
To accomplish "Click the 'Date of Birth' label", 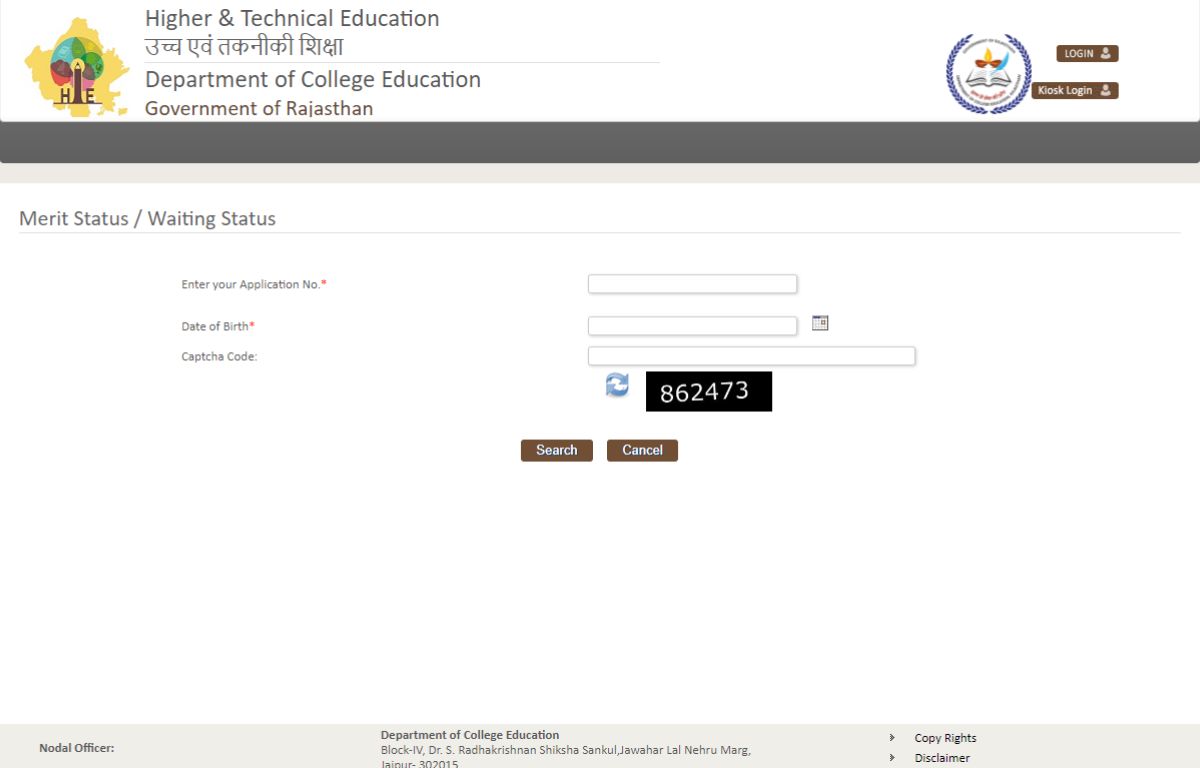I will coord(218,327).
